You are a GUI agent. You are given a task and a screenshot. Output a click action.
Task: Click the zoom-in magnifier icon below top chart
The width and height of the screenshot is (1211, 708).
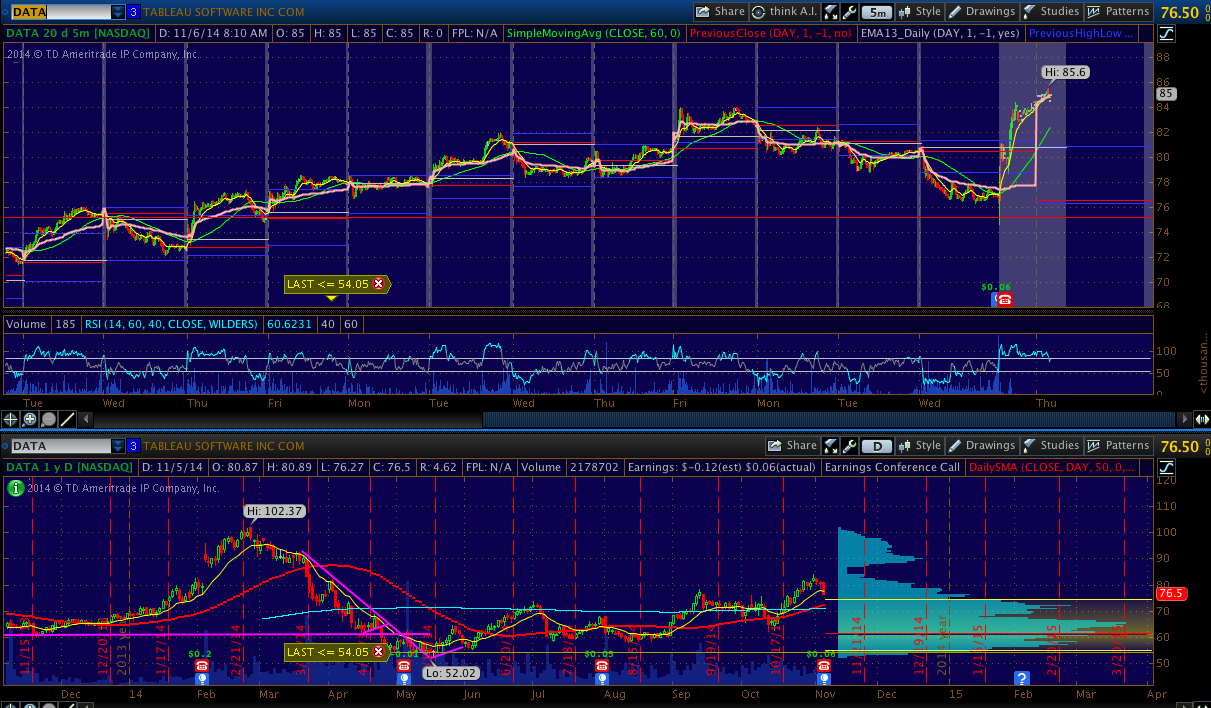(30, 419)
